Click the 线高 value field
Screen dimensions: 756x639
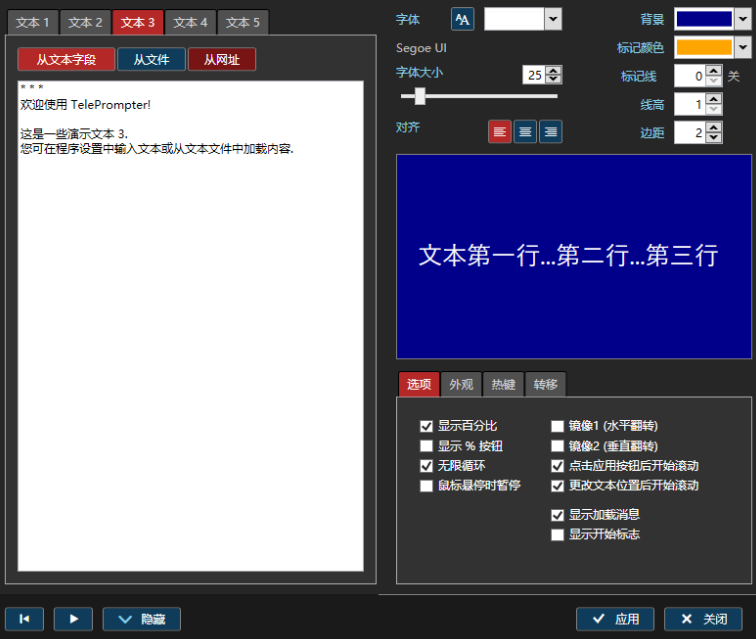coord(690,104)
